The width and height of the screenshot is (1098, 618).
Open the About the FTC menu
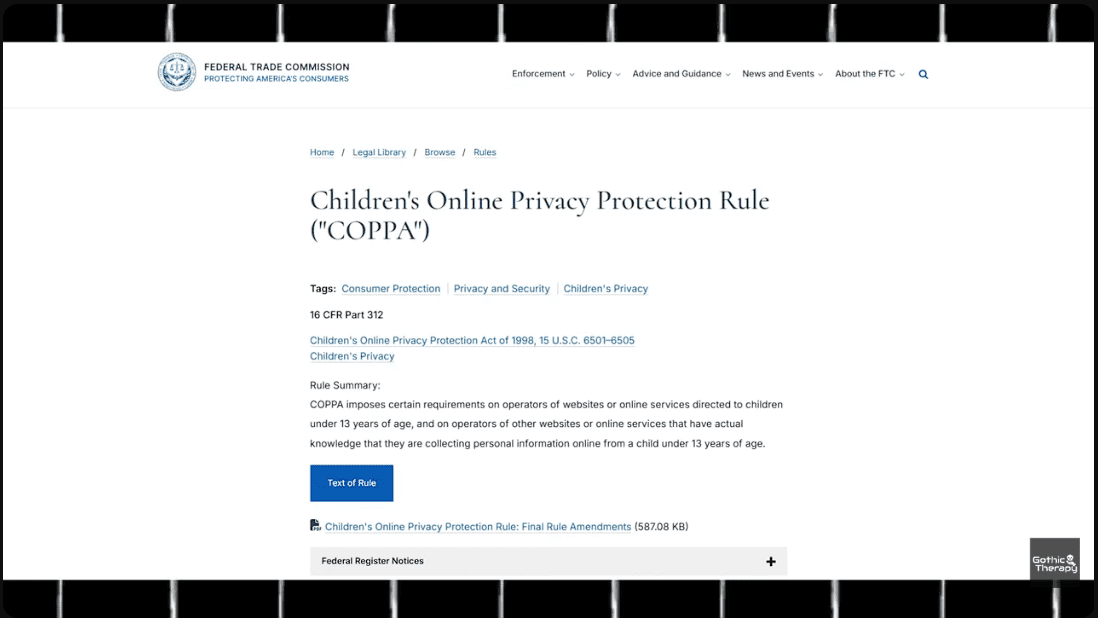point(869,74)
